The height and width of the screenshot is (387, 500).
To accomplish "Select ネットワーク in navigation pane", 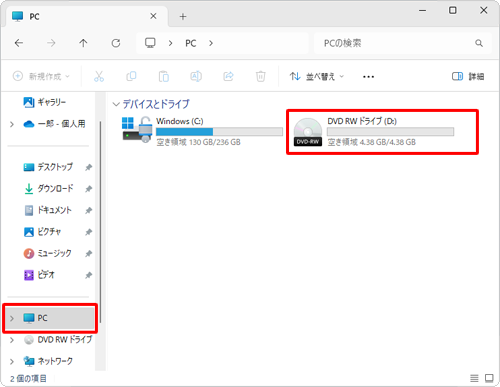I will click(x=55, y=361).
